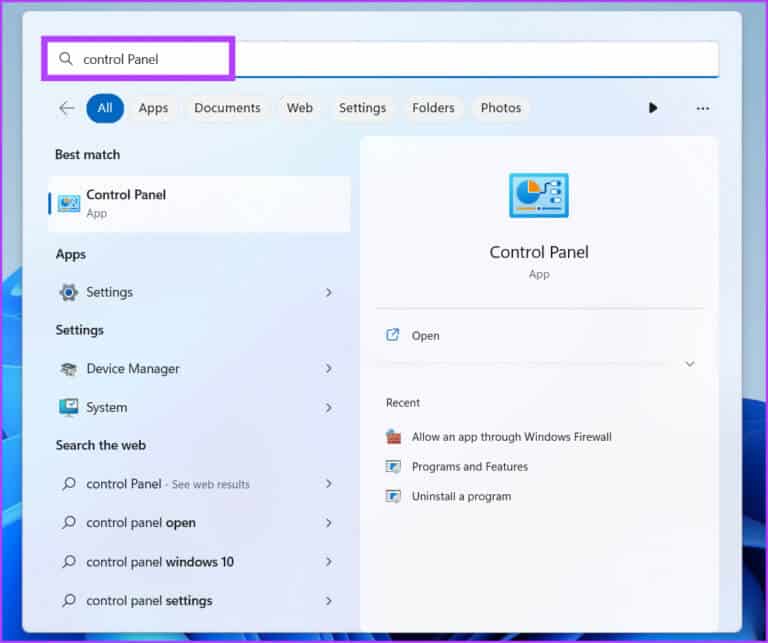Expand 'control panel windows 10' chevron

tap(329, 561)
